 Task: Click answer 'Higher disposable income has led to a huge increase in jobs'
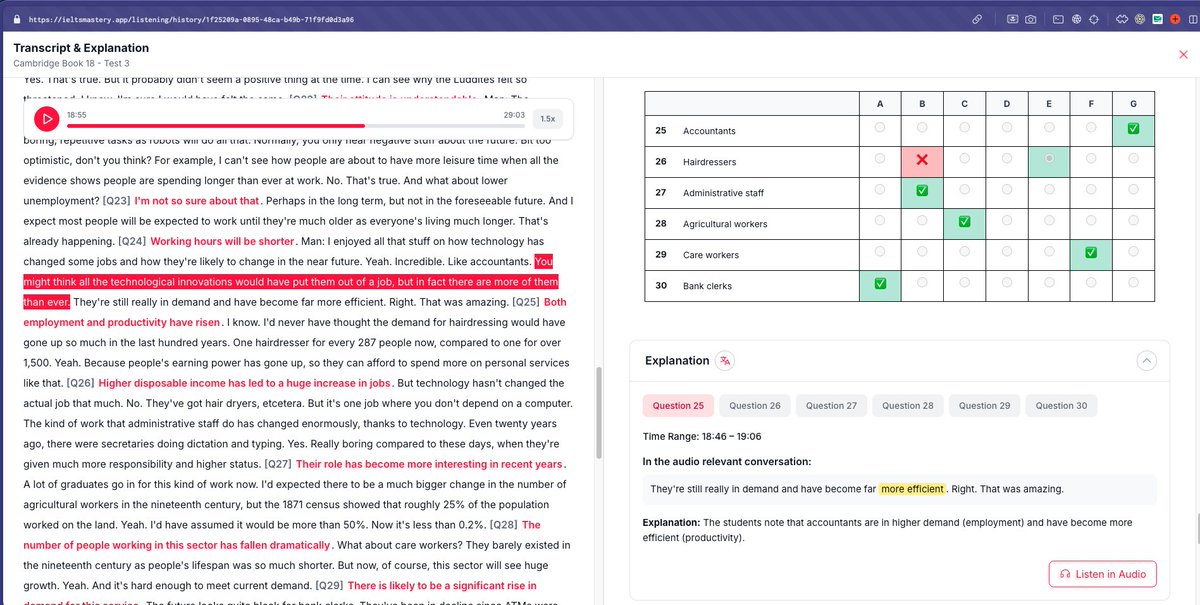244,383
